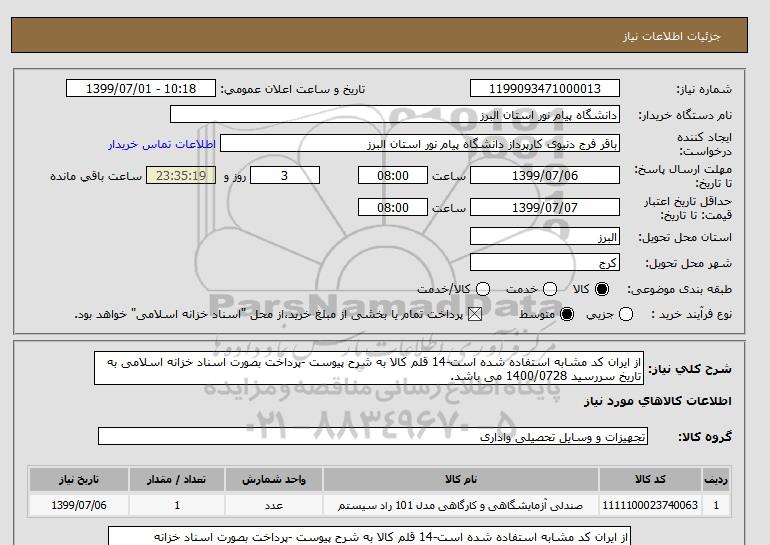Click the تعداد / مقدار column header
770x545 pixels.
177,479
